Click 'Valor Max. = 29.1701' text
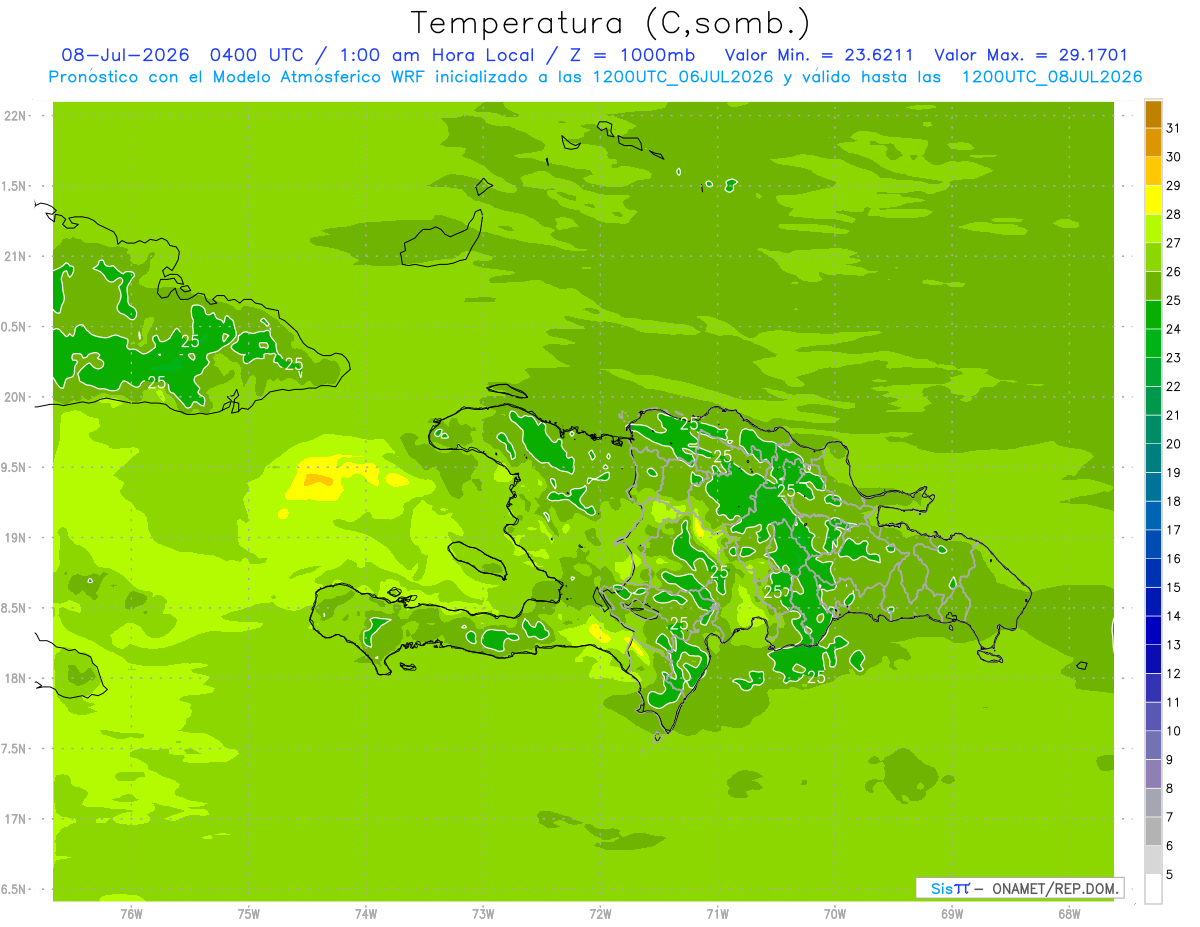Image resolution: width=1200 pixels, height=927 pixels. pyautogui.click(x=1031, y=55)
